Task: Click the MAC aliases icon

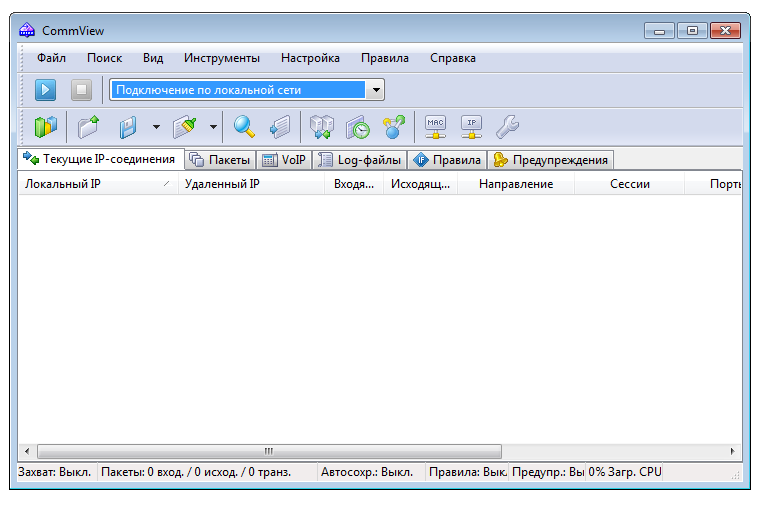Action: [436, 127]
